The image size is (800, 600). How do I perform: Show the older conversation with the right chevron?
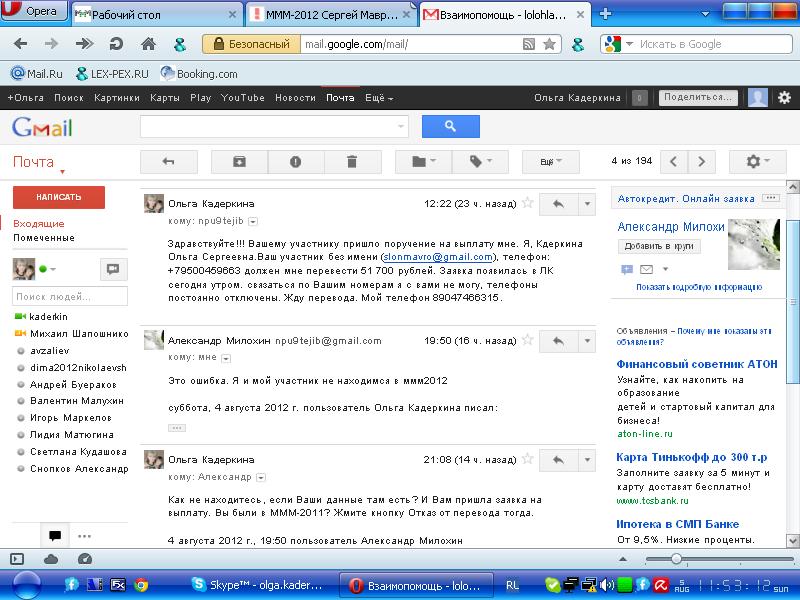pyautogui.click(x=702, y=162)
